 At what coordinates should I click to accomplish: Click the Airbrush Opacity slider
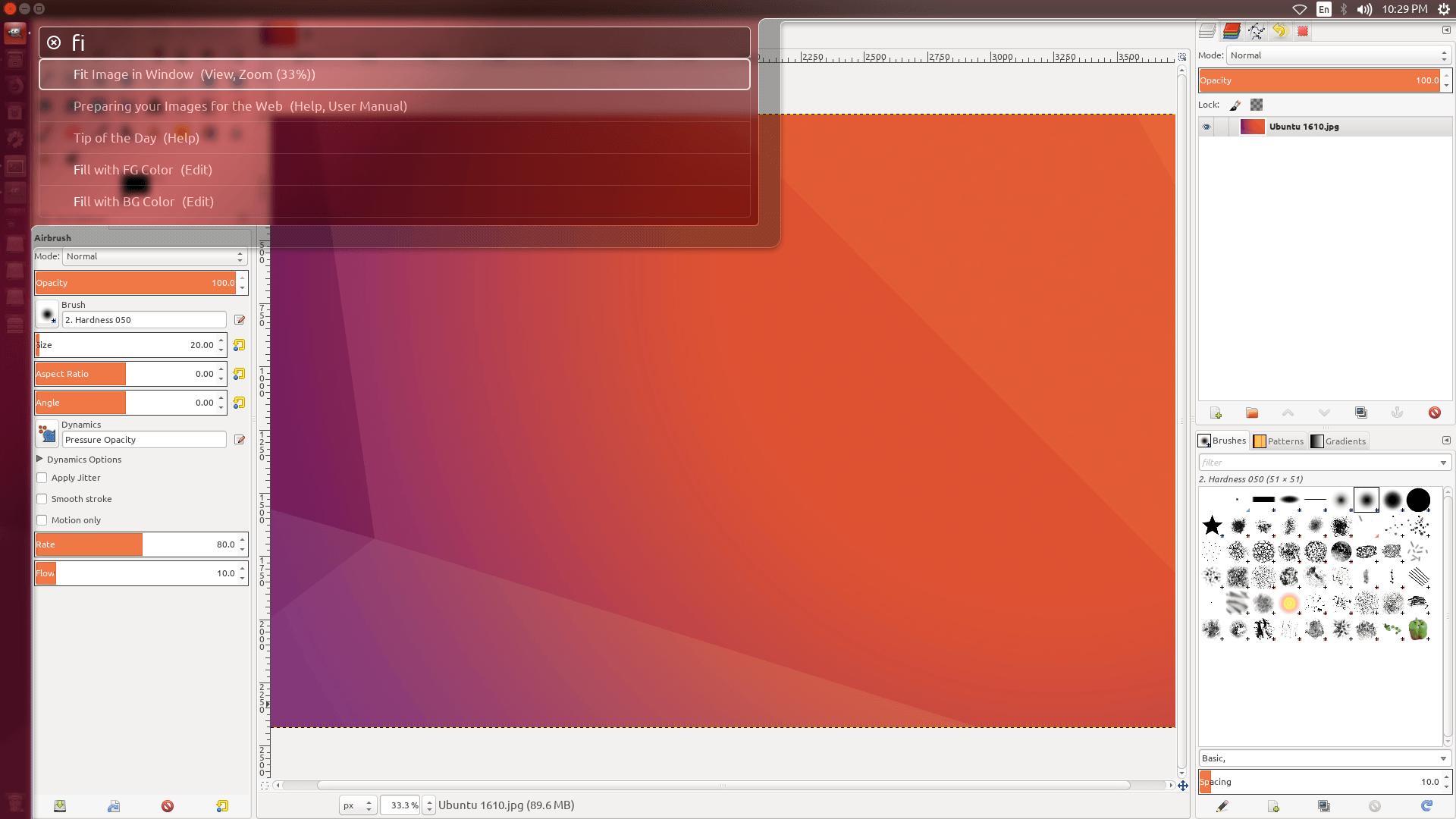click(136, 283)
